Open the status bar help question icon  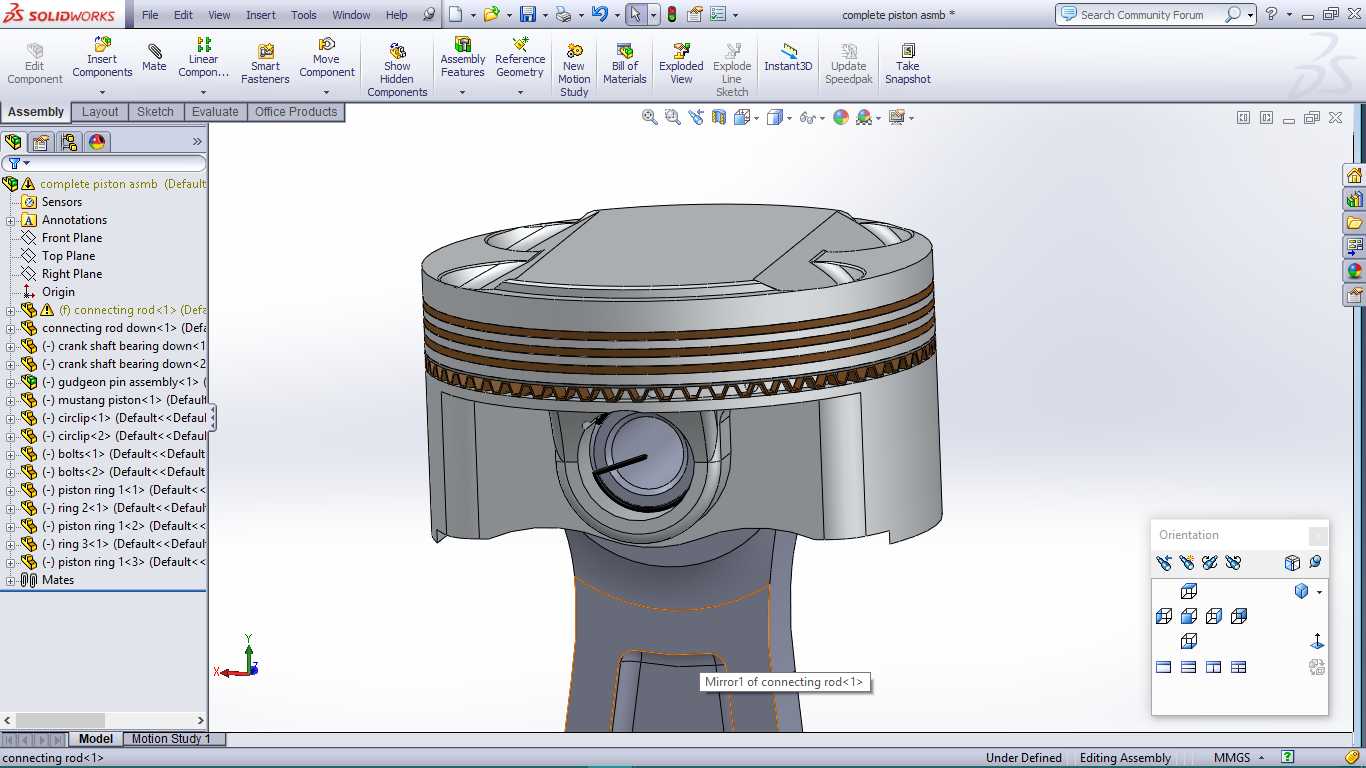tap(1287, 758)
